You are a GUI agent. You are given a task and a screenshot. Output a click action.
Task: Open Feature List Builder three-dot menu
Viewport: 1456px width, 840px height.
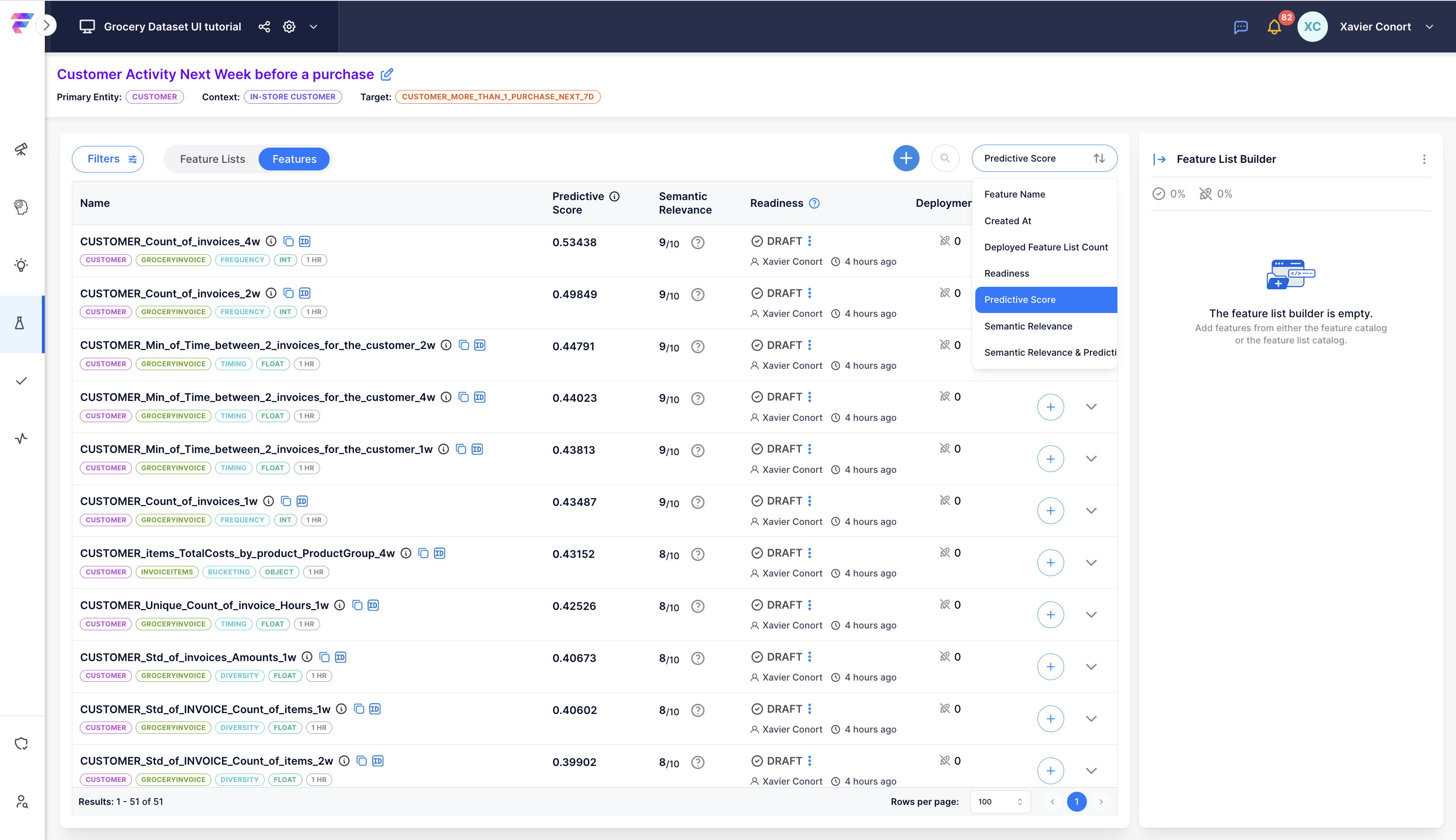1424,159
